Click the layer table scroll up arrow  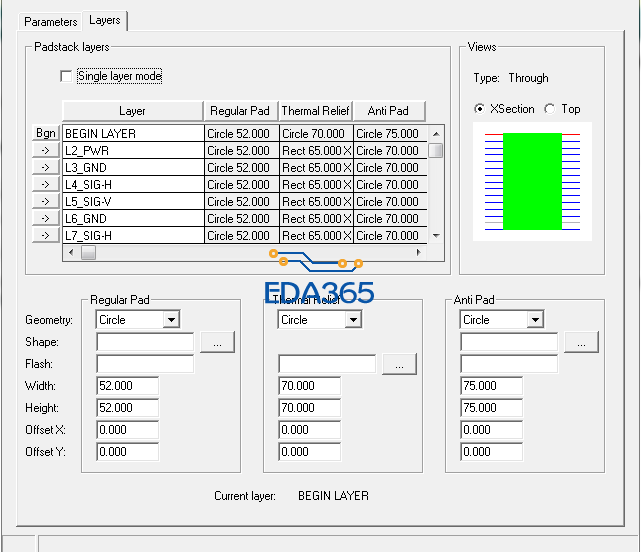point(436,134)
